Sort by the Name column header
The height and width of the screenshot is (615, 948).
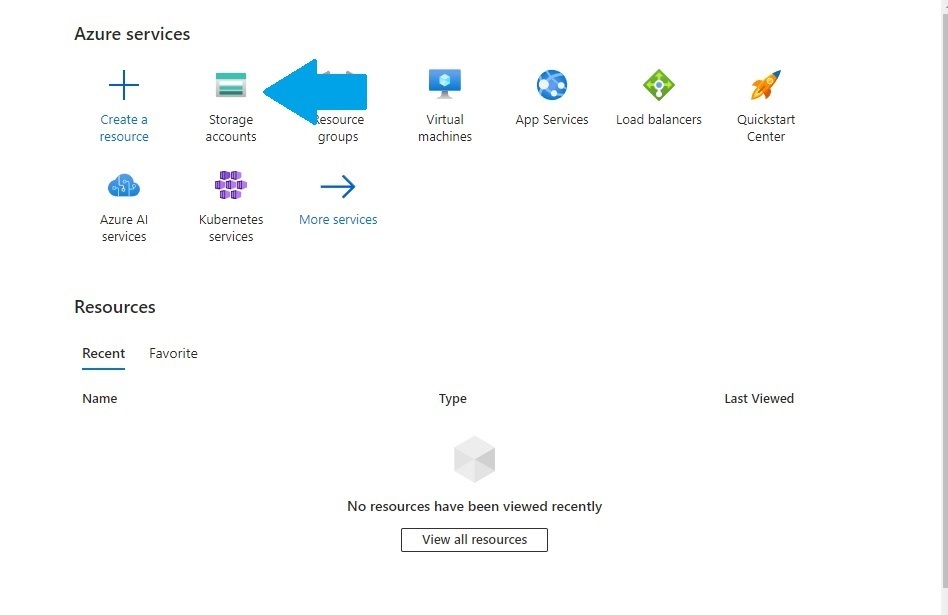pos(100,399)
